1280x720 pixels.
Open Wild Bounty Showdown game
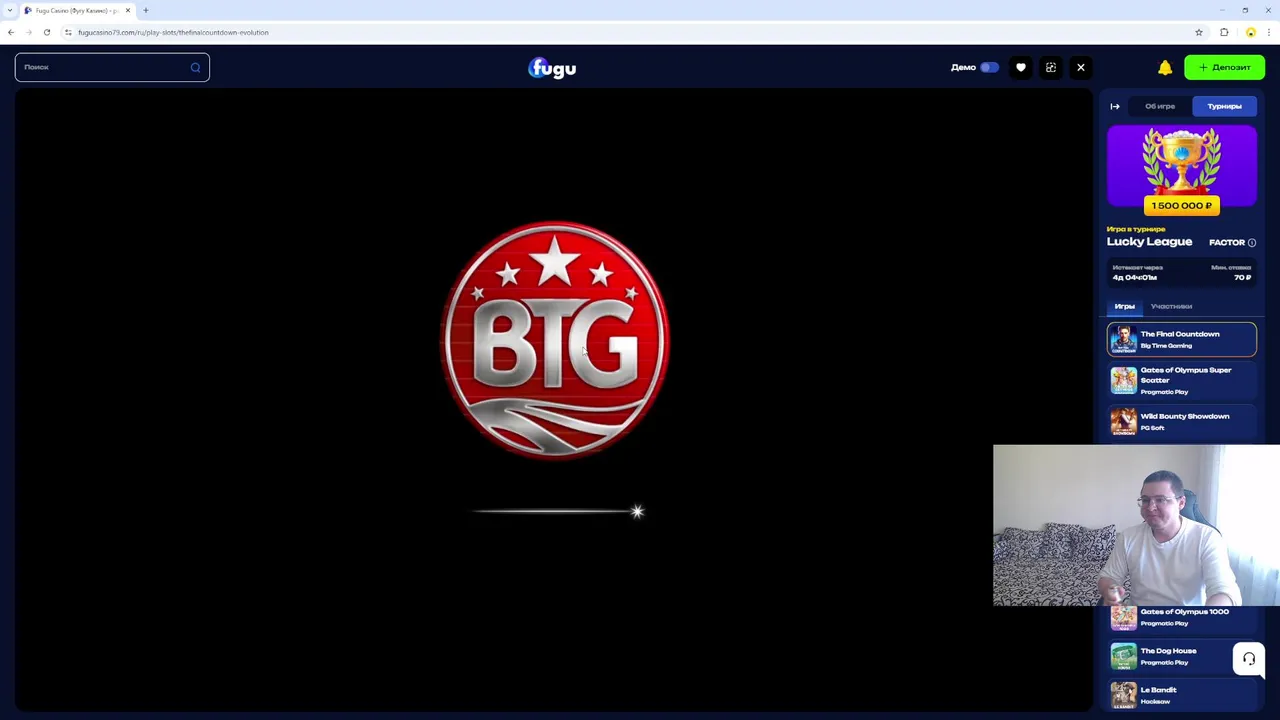(x=1182, y=421)
